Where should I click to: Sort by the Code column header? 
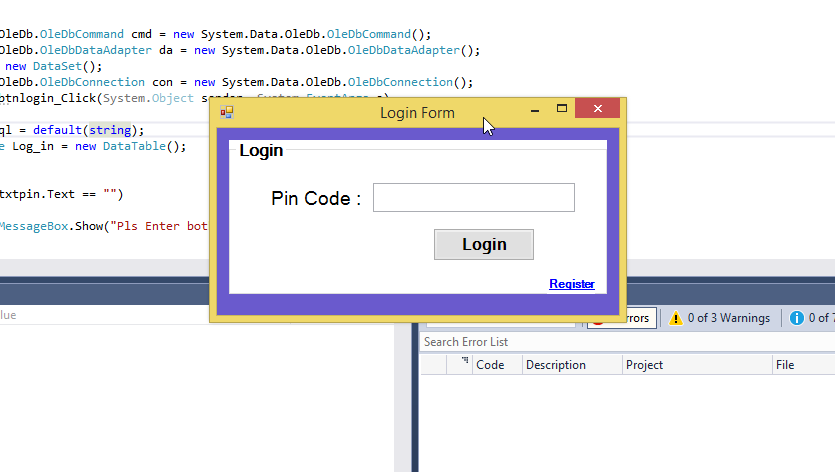tap(490, 365)
